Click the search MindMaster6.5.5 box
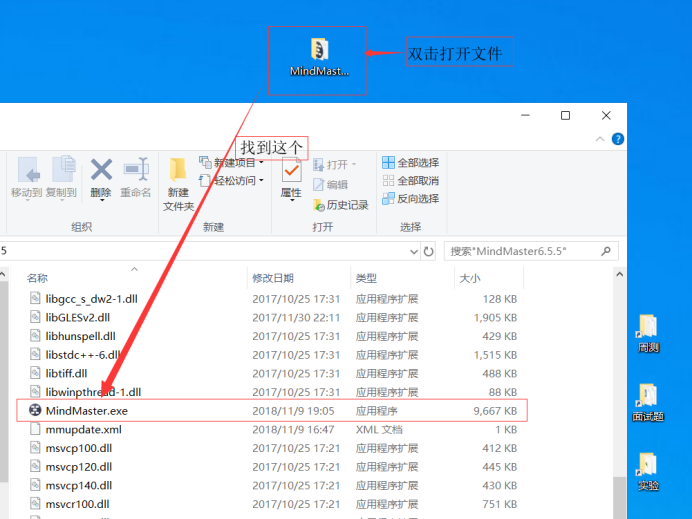 (x=531, y=251)
